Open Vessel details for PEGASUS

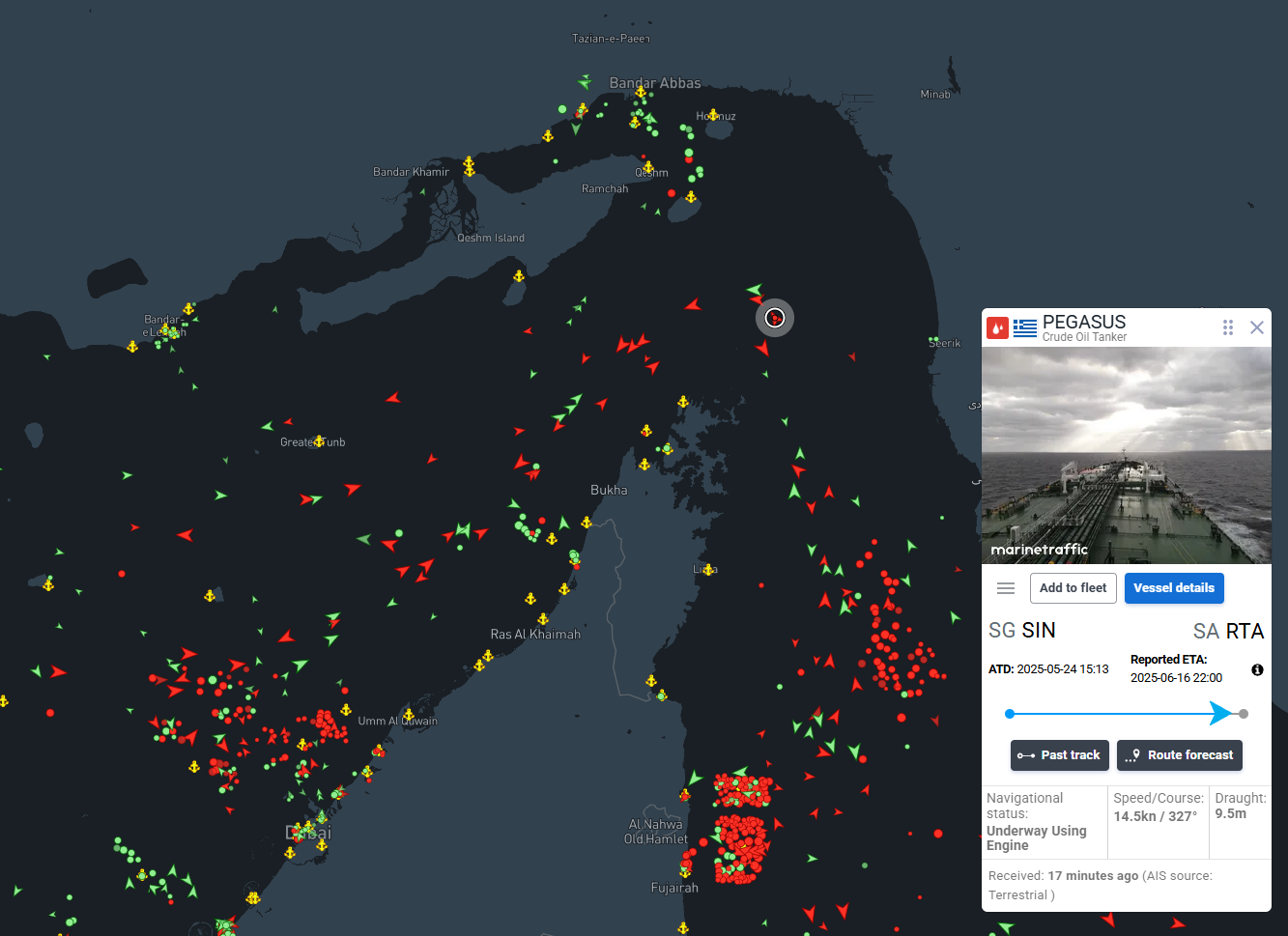click(1173, 588)
